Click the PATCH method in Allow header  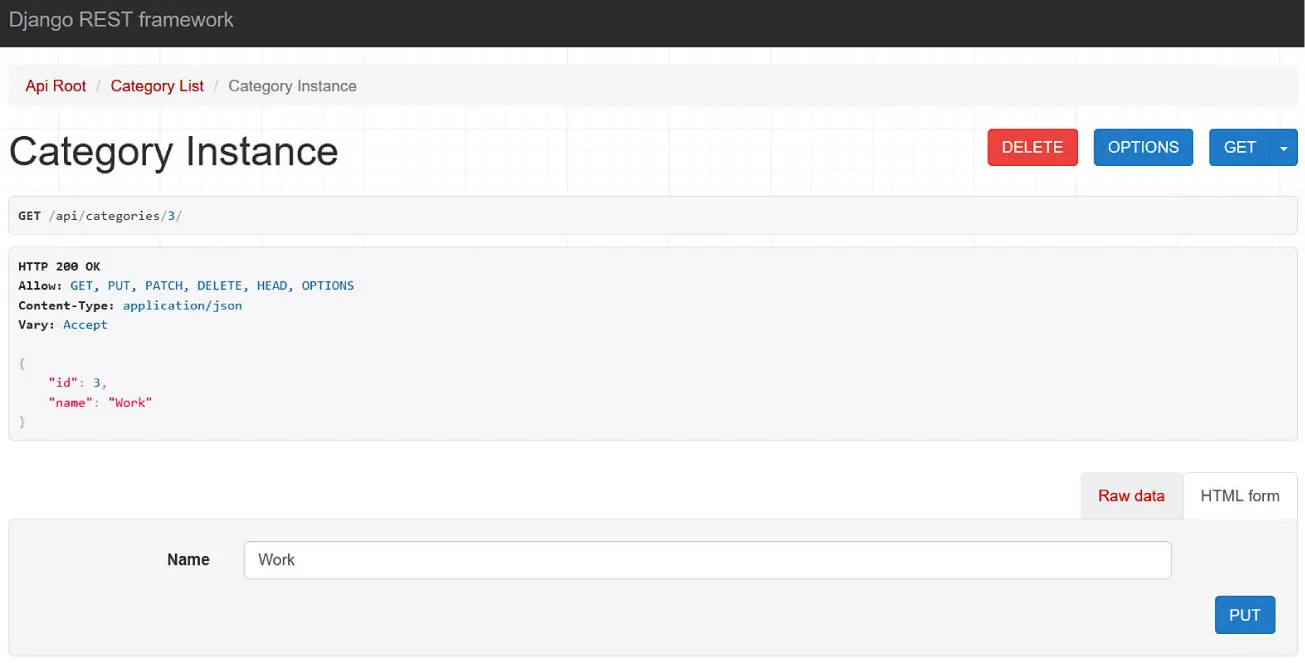(x=163, y=285)
